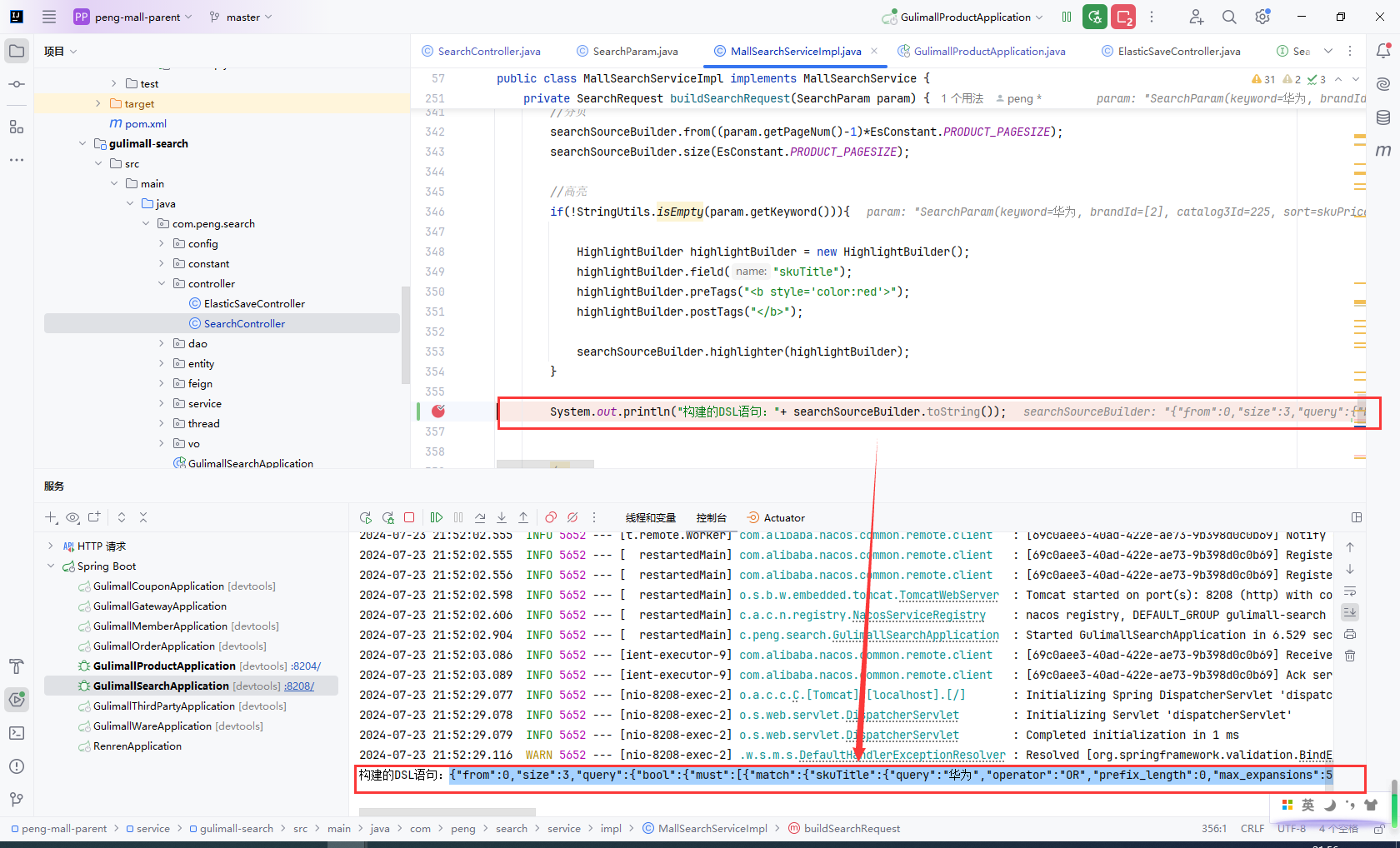
Task: Open the GulimallProductApplication run configuration dropdown
Action: click(x=963, y=17)
